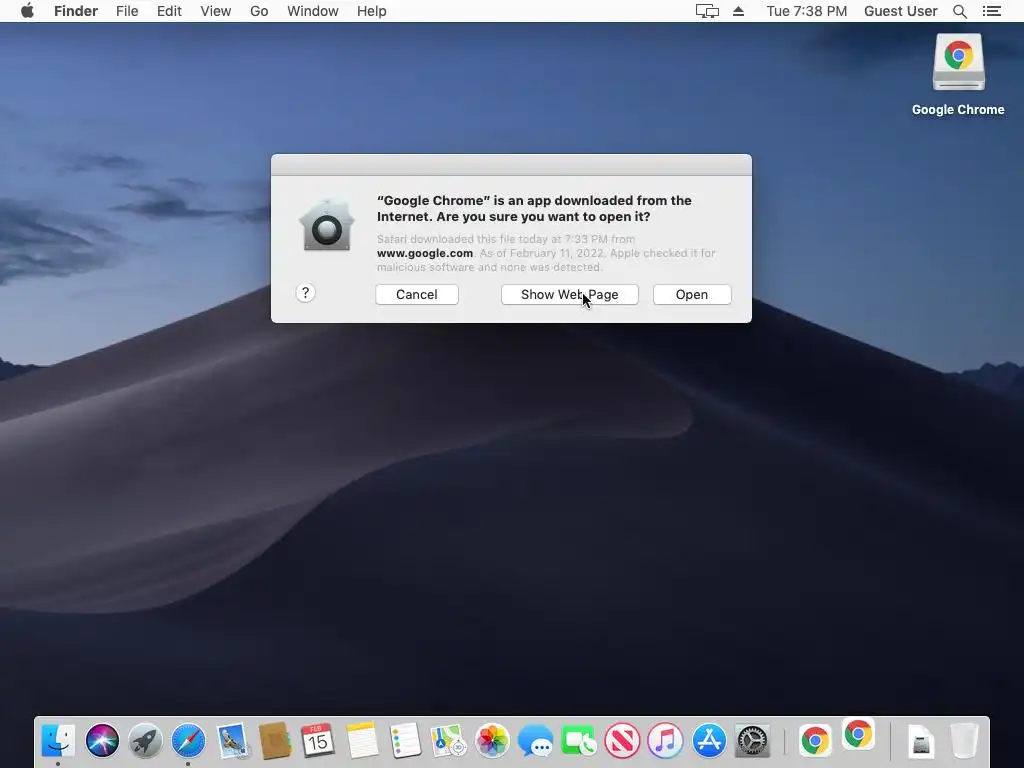
Task: Open the Help menu
Action: (372, 11)
